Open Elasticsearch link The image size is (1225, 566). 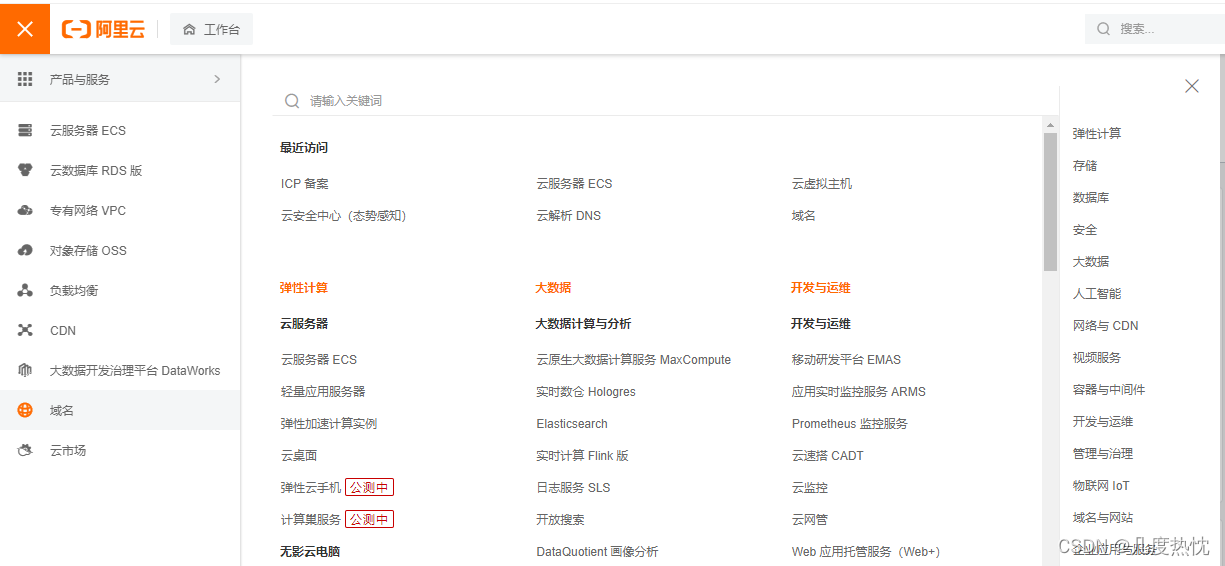572,424
